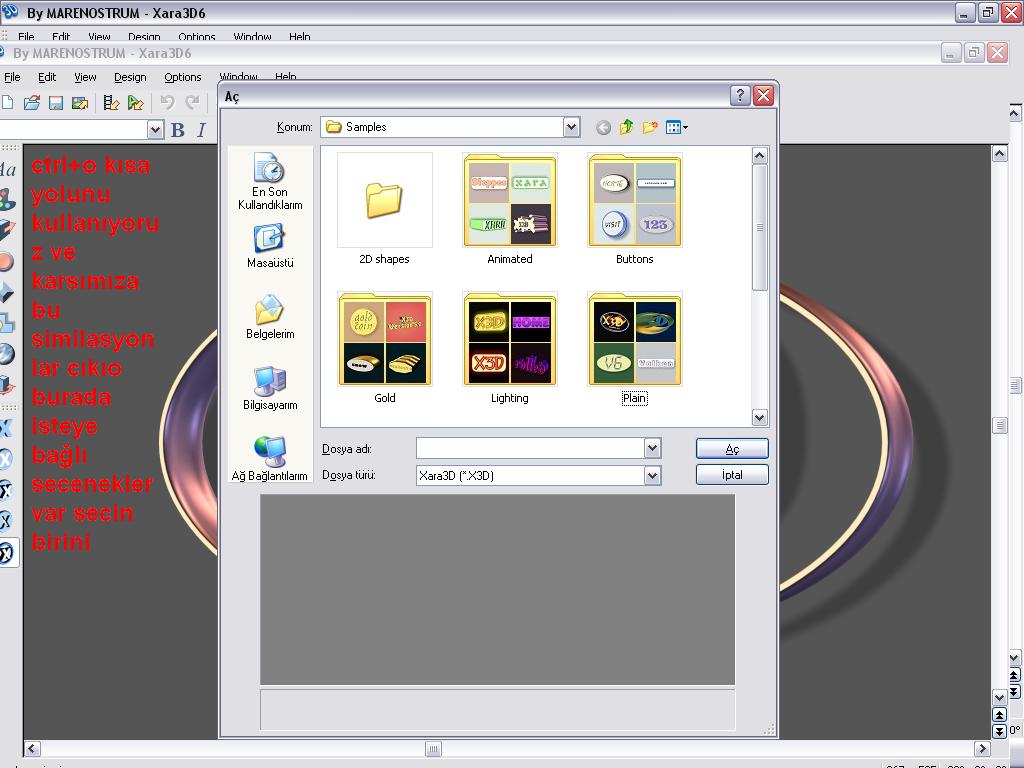Open the View menu in inner window

85,77
